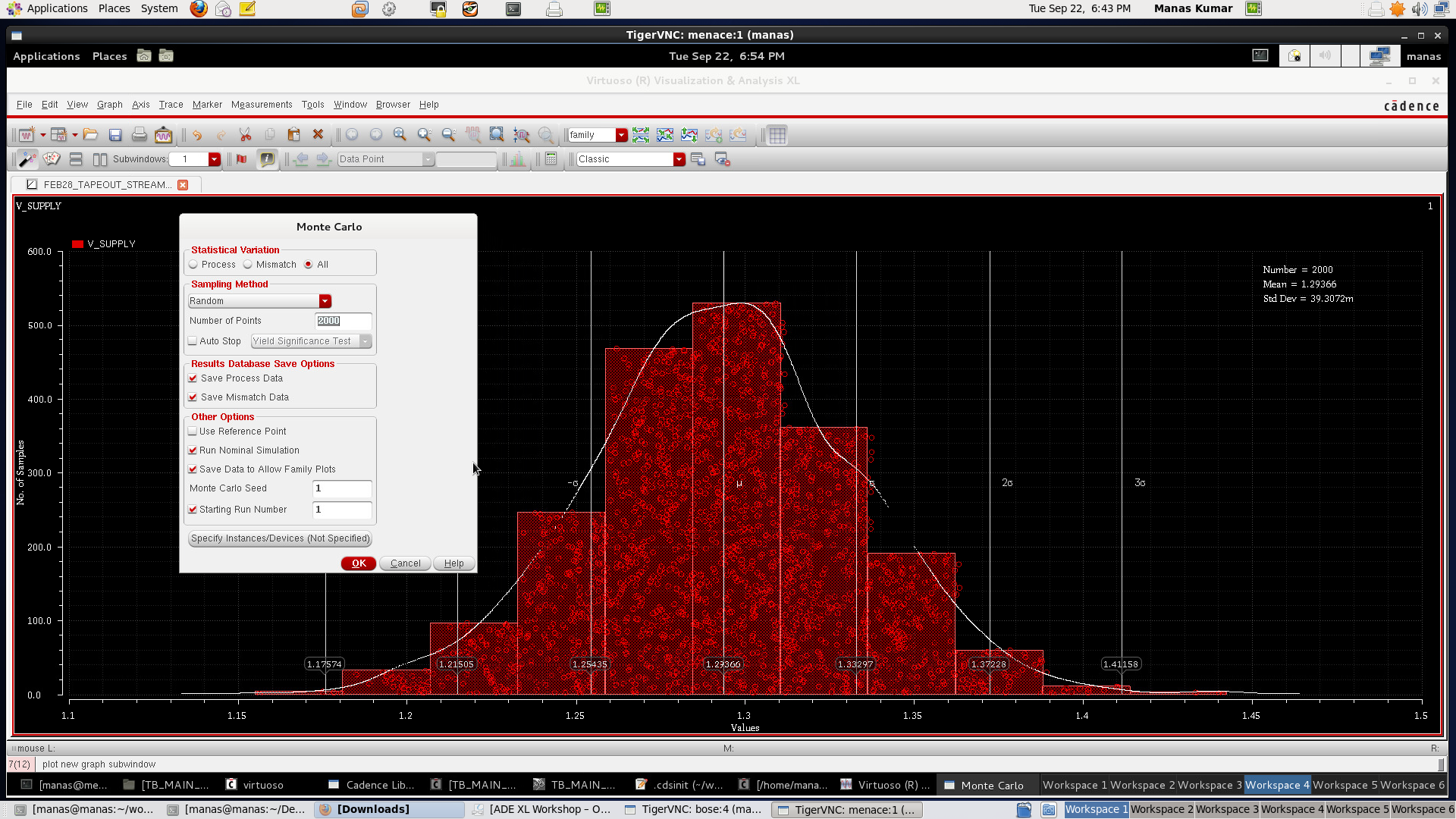Click Specify Instances/Devices button
Image resolution: width=1456 pixels, height=819 pixels.
coord(280,538)
